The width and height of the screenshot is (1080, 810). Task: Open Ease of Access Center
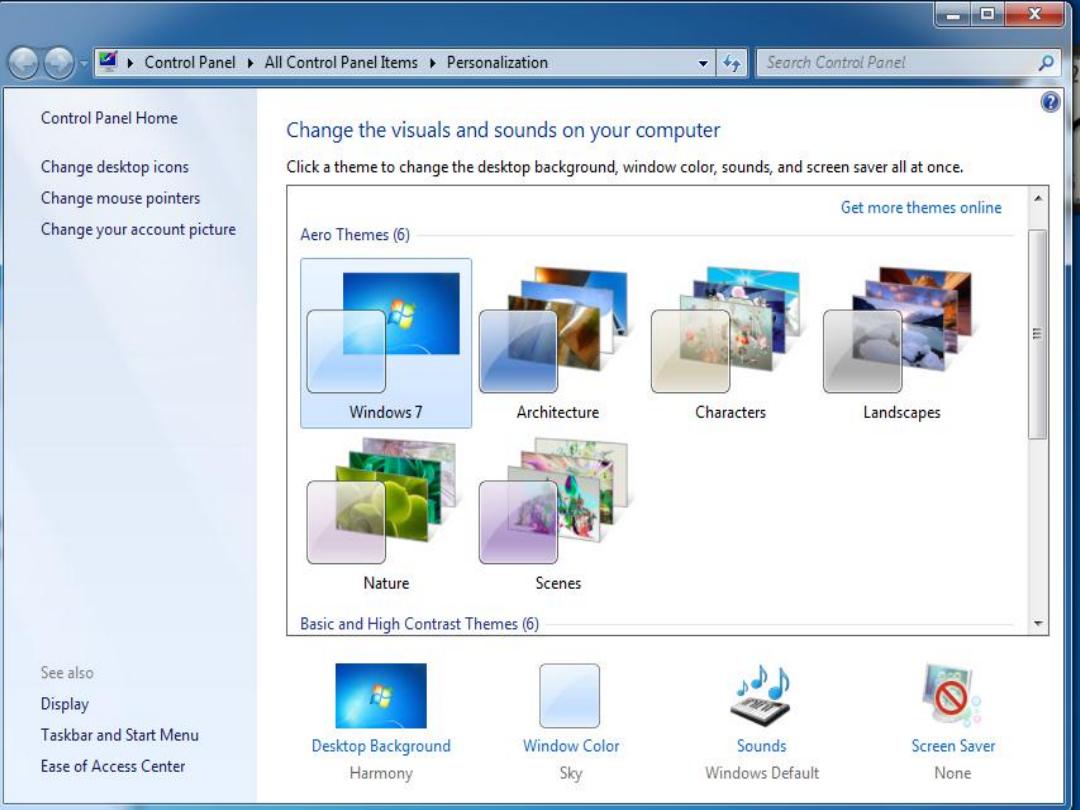pyautogui.click(x=113, y=766)
